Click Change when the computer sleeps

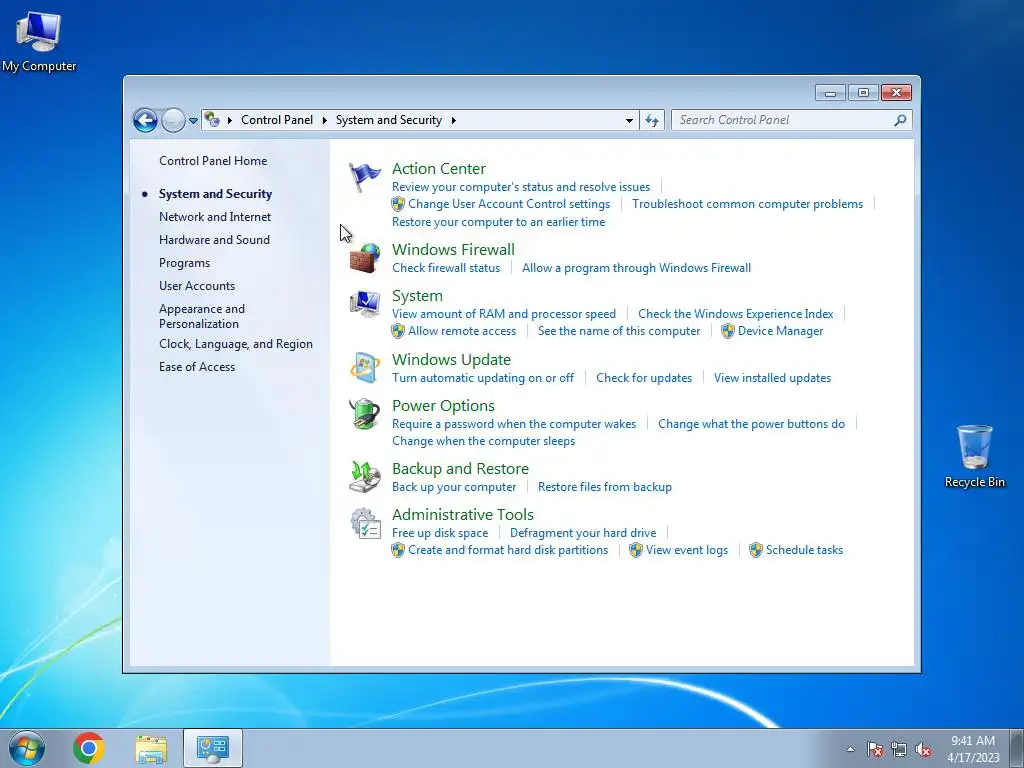point(483,441)
